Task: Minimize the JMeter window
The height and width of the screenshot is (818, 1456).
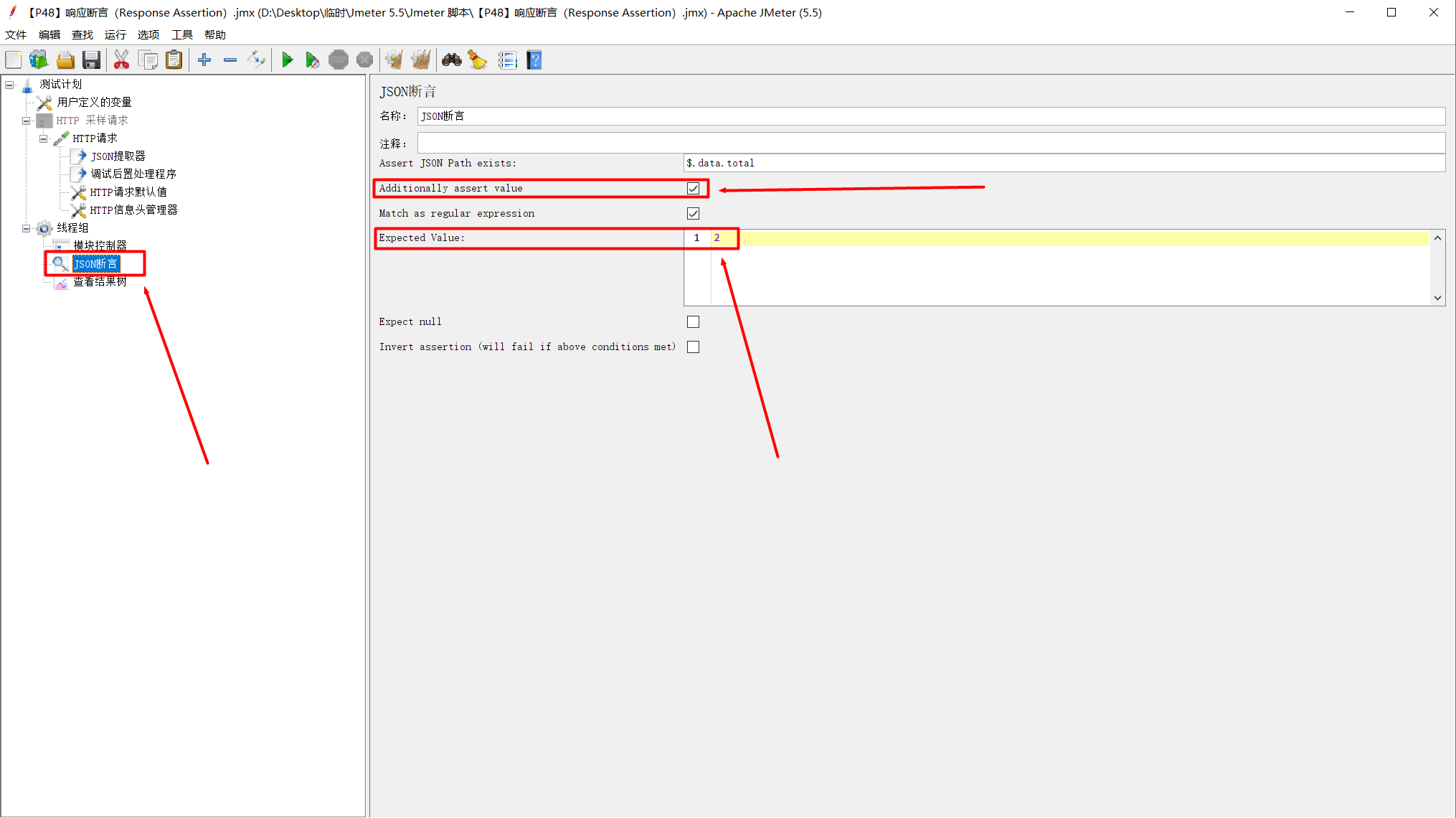Action: coord(1350,12)
